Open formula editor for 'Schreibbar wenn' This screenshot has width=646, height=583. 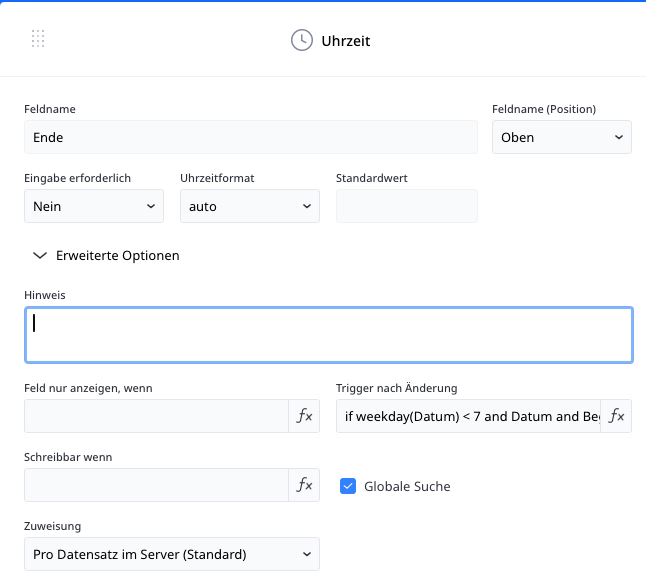pyautogui.click(x=305, y=485)
